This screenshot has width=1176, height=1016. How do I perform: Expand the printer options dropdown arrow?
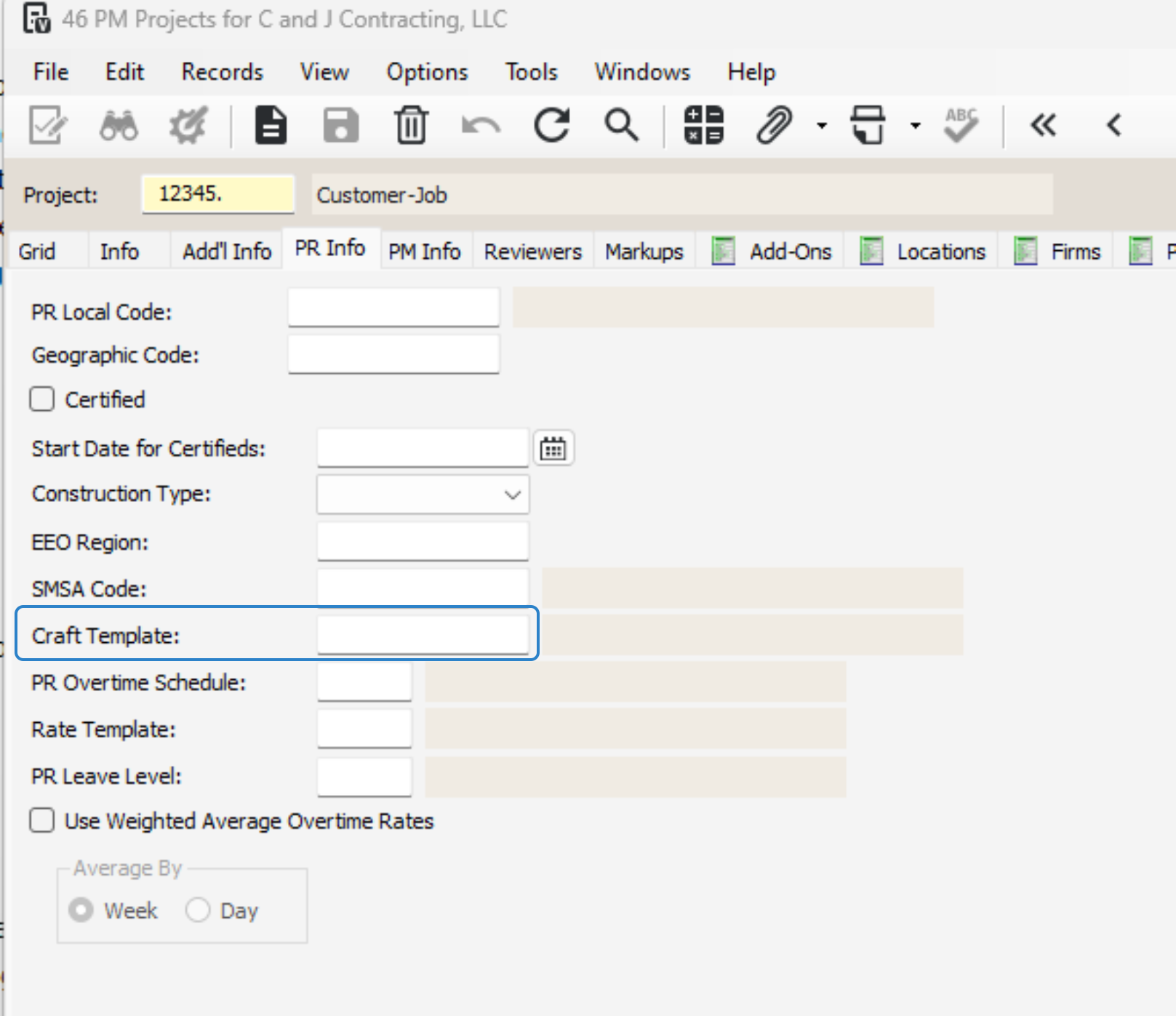(x=915, y=126)
